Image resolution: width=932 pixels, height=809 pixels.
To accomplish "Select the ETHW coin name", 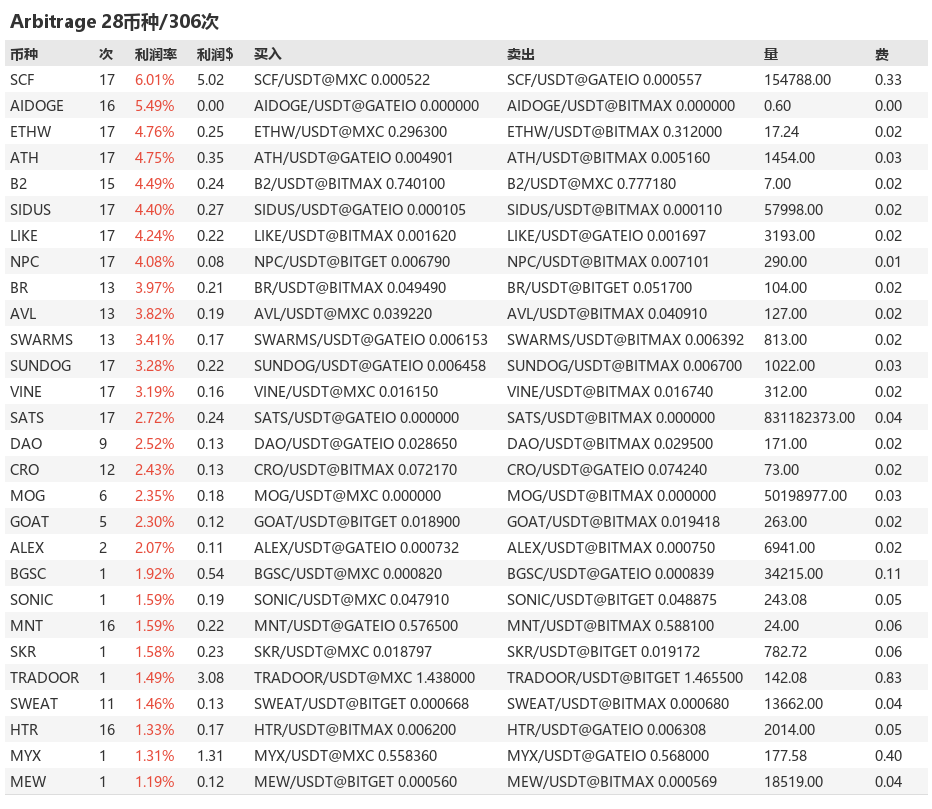I will [x=30, y=132].
